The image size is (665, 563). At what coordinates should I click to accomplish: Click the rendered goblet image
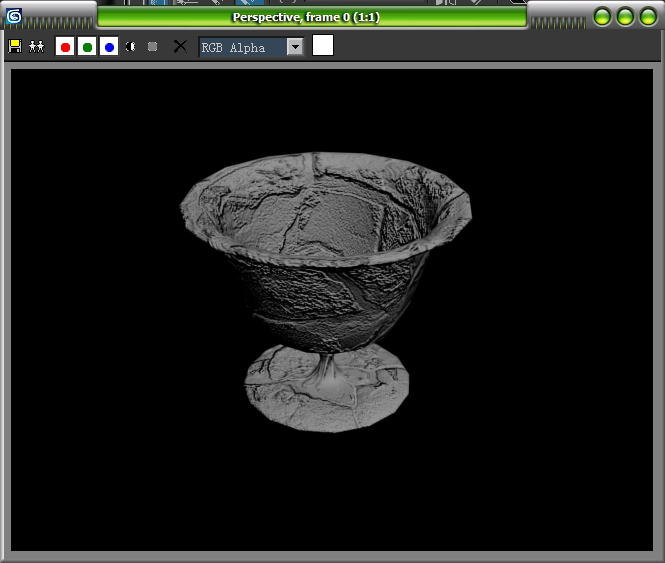[x=326, y=292]
